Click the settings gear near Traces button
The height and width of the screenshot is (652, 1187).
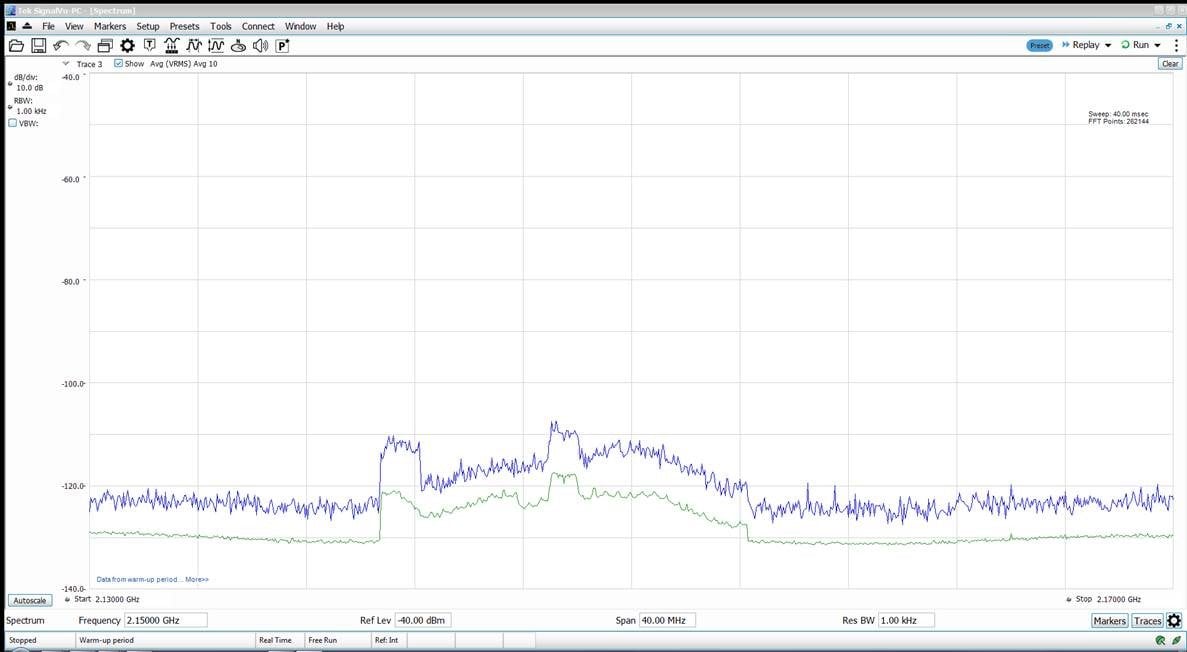1174,620
